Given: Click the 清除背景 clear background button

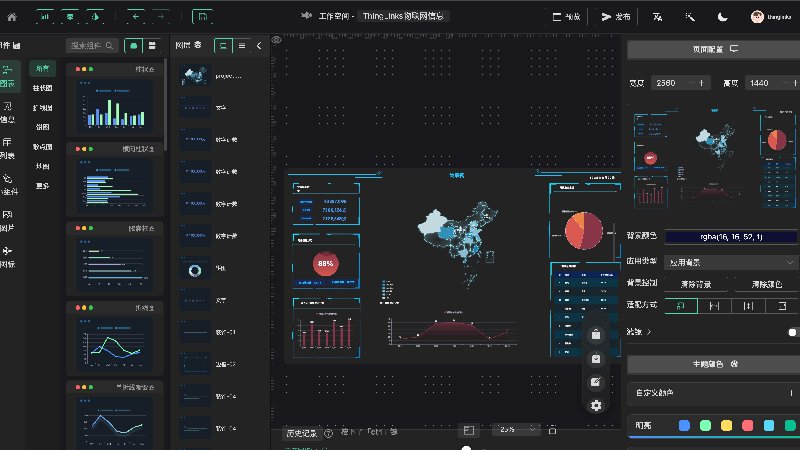Looking at the screenshot, I should 696,284.
